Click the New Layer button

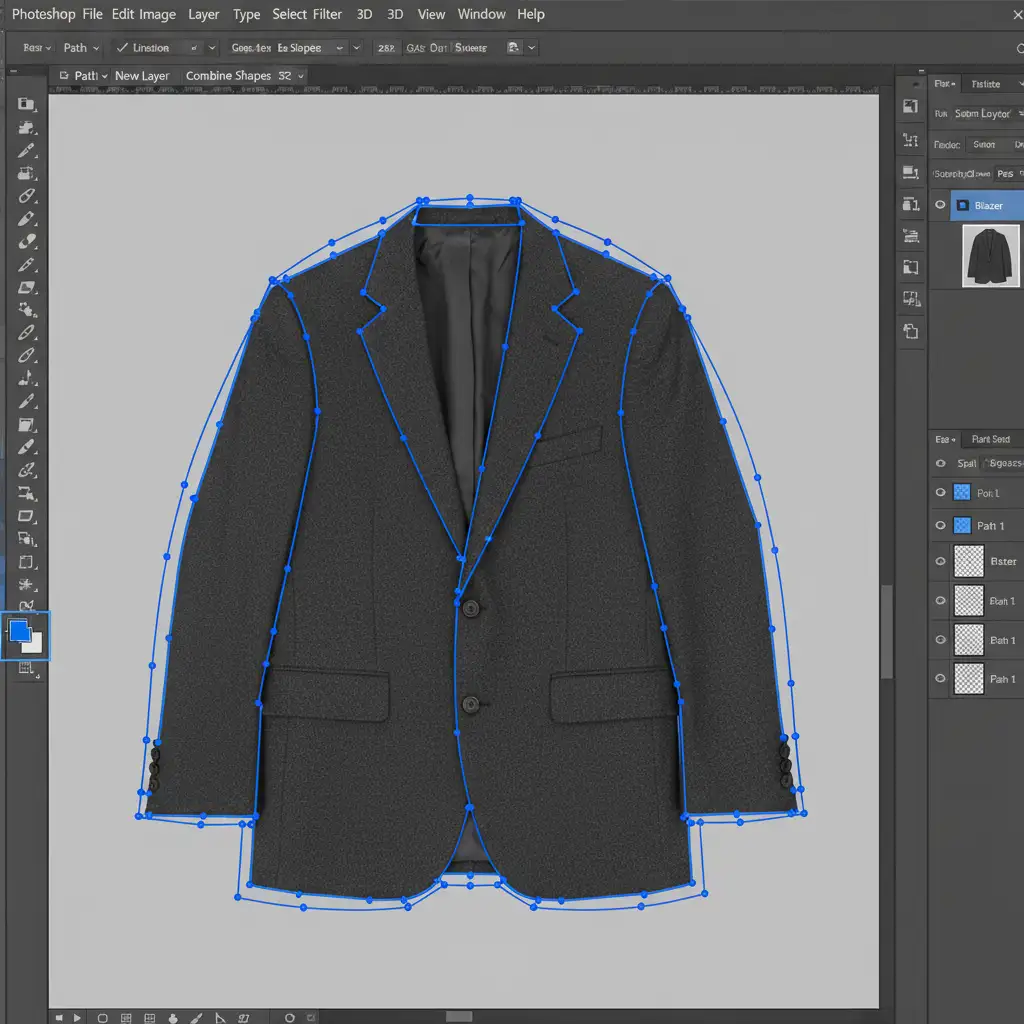point(142,76)
